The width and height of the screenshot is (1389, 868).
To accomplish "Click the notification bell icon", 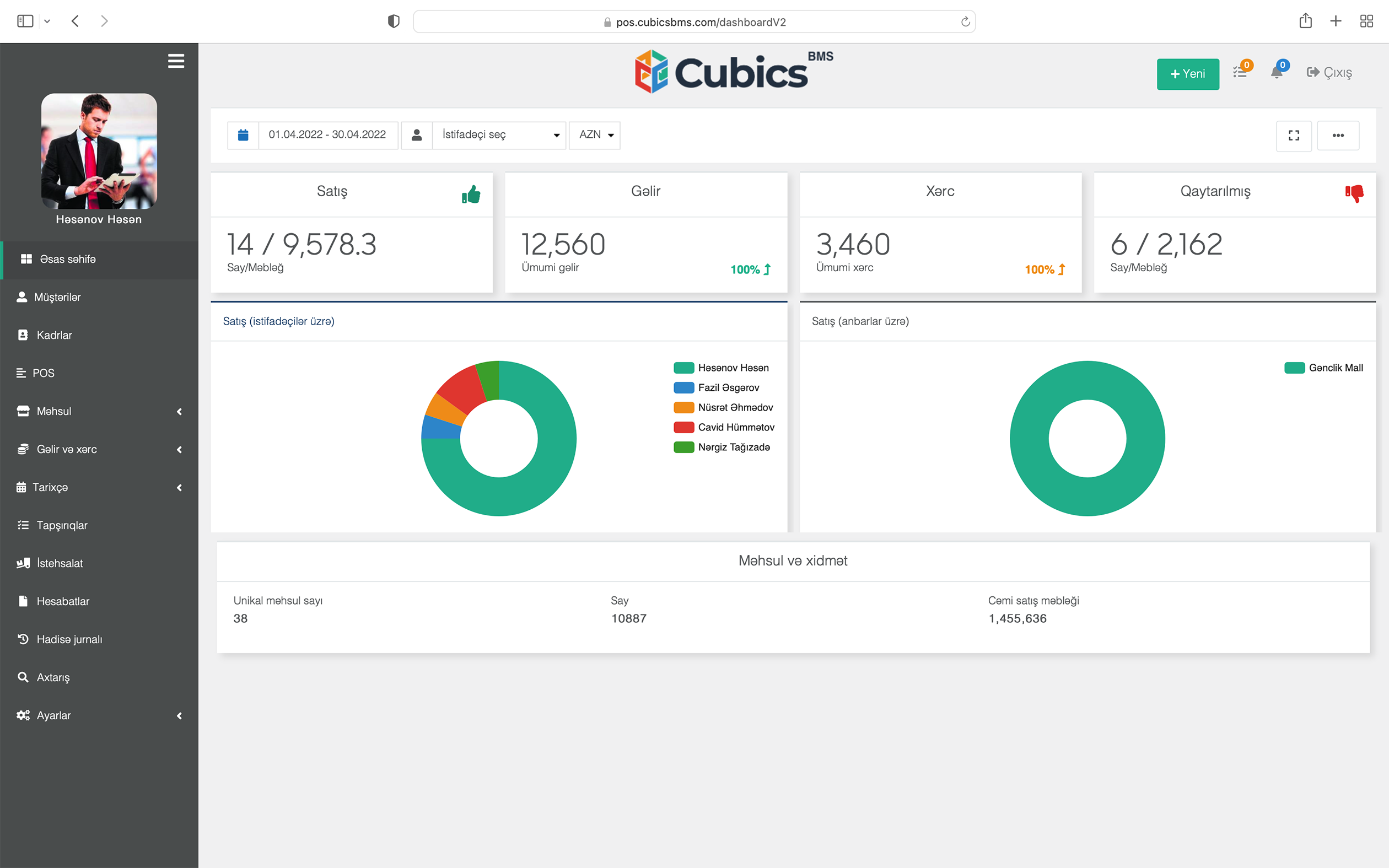I will [1278, 72].
